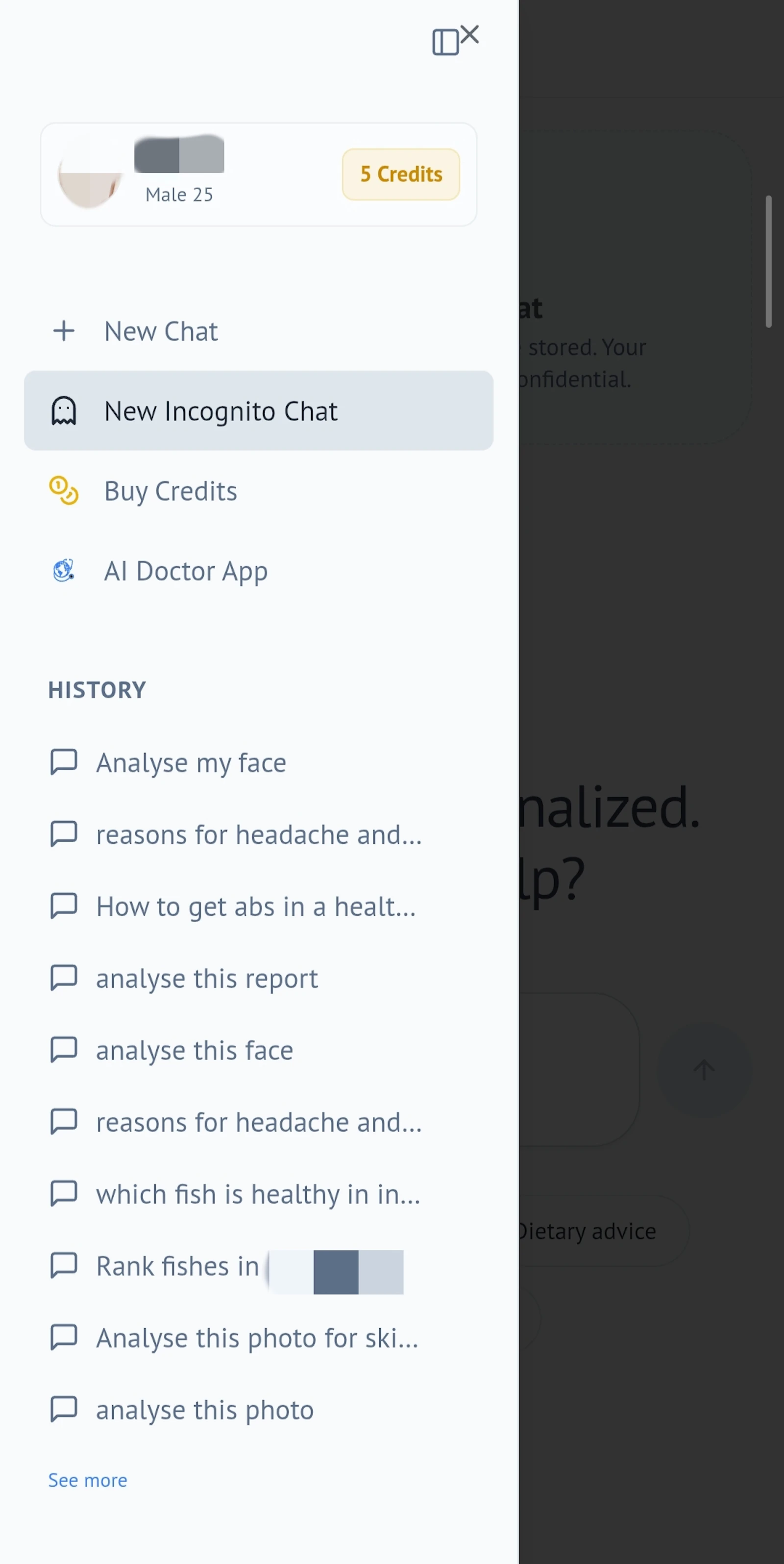Click chat icon beside 'analyse this face'
The height and width of the screenshot is (1564, 784).
pyautogui.click(x=64, y=1050)
